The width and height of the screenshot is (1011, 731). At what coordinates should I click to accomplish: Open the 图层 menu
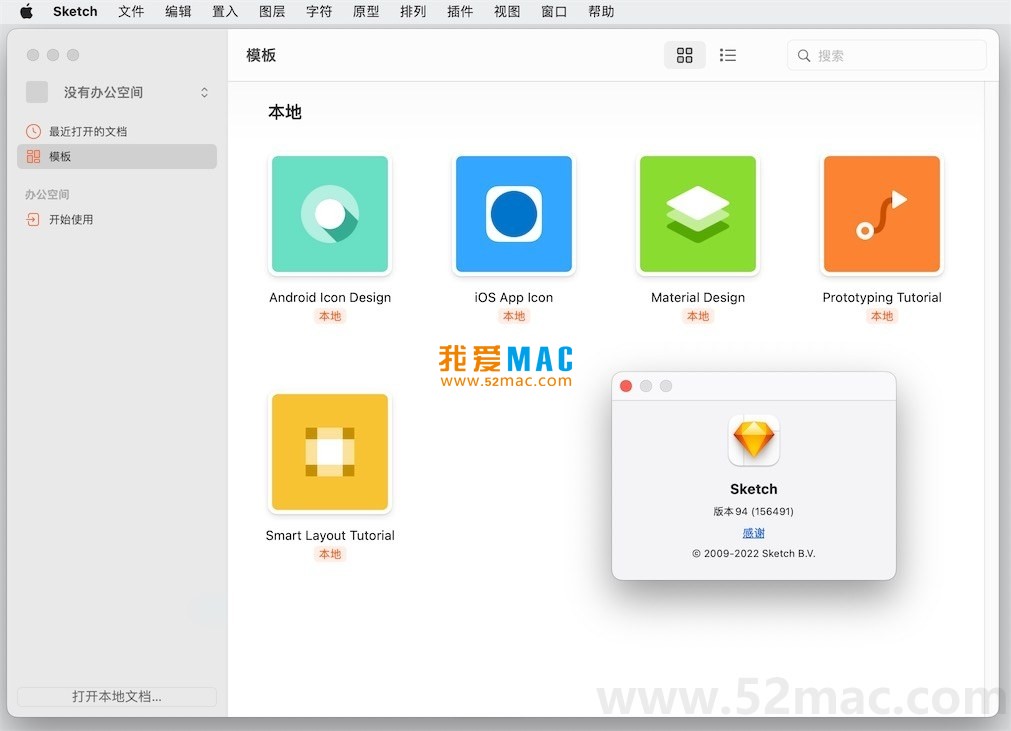click(x=272, y=12)
